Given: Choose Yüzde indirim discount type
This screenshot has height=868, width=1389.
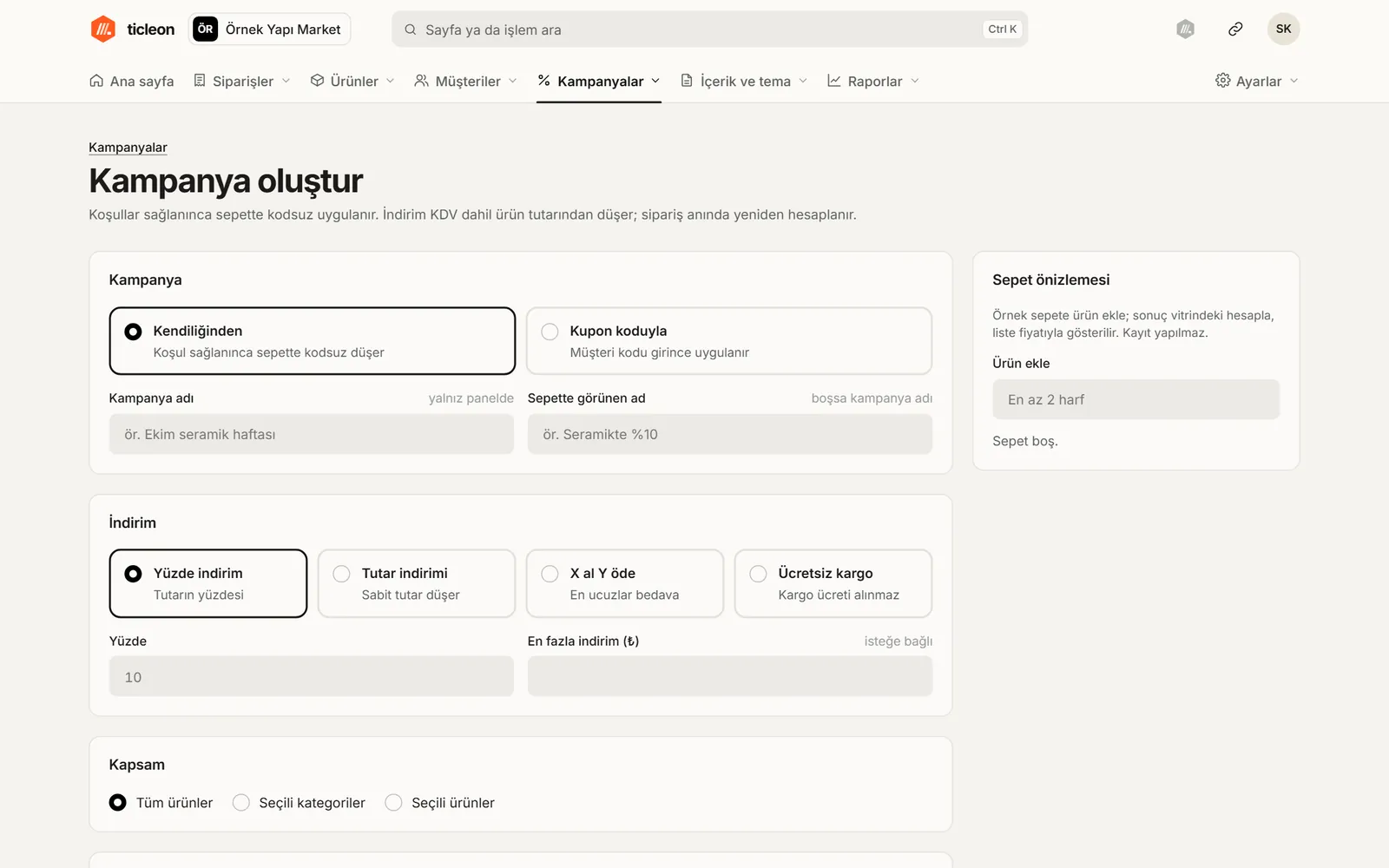Looking at the screenshot, I should [208, 583].
